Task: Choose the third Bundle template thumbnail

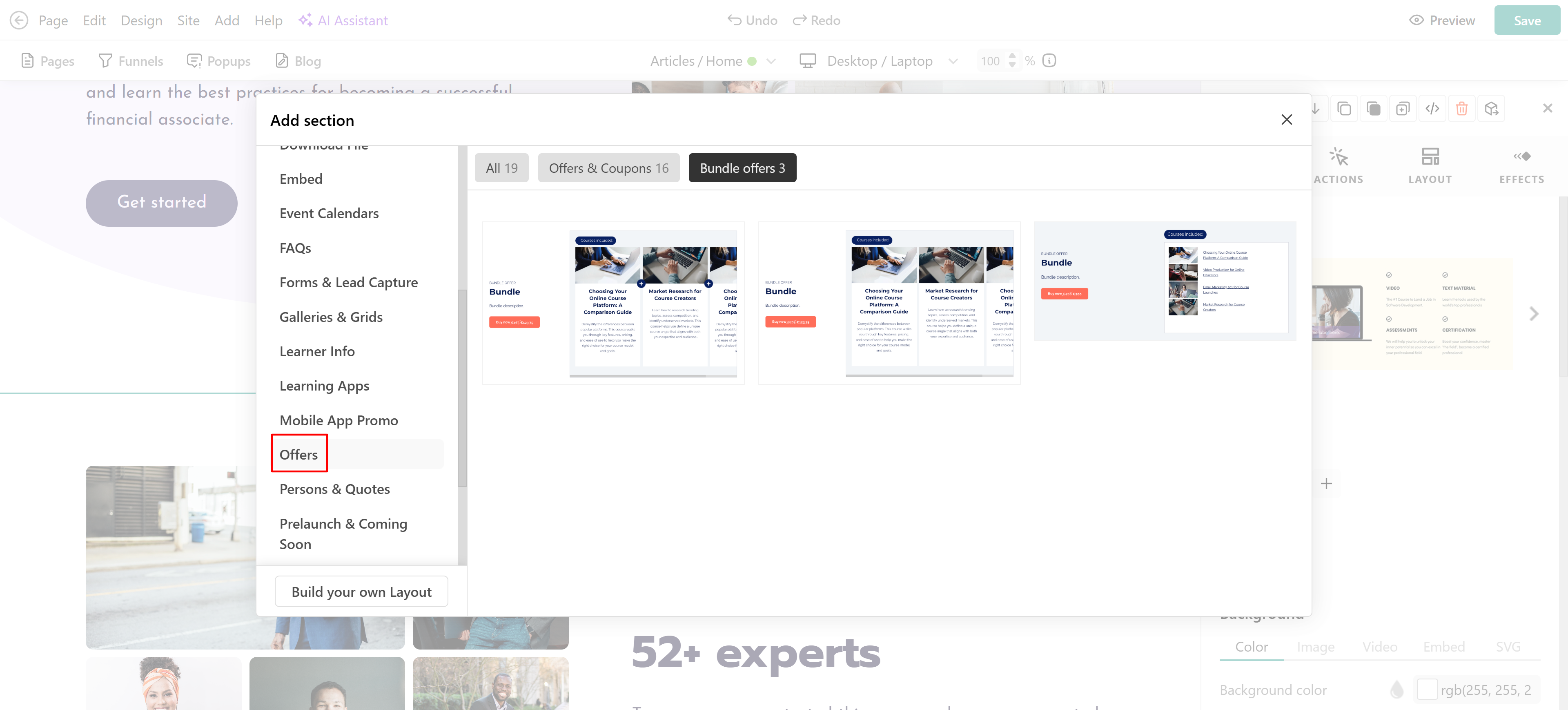Action: click(1165, 281)
